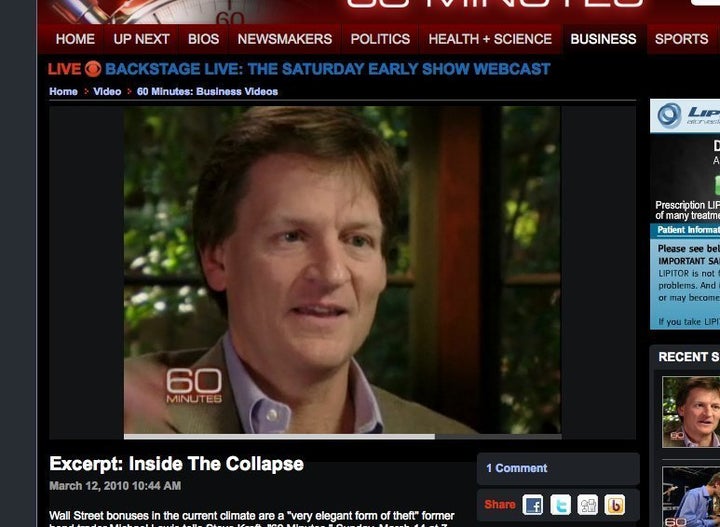Viewport: 720px width, 527px height.
Task: Open the 1 Comment link
Action: point(517,468)
